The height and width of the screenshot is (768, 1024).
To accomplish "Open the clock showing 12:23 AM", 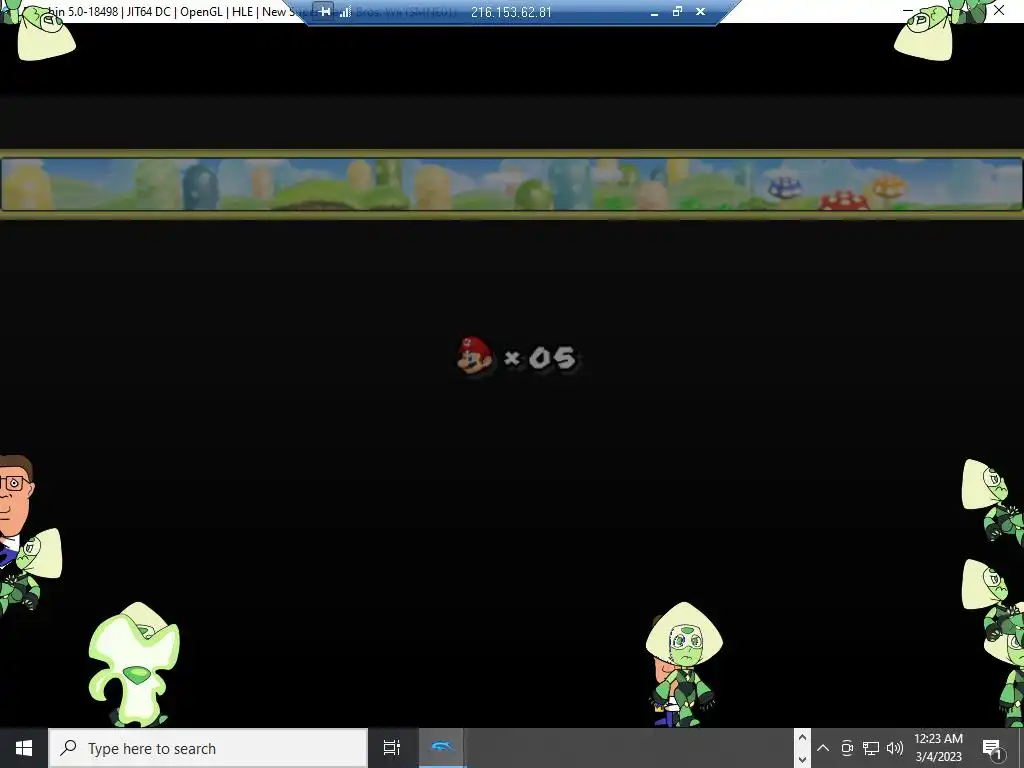I will point(938,748).
